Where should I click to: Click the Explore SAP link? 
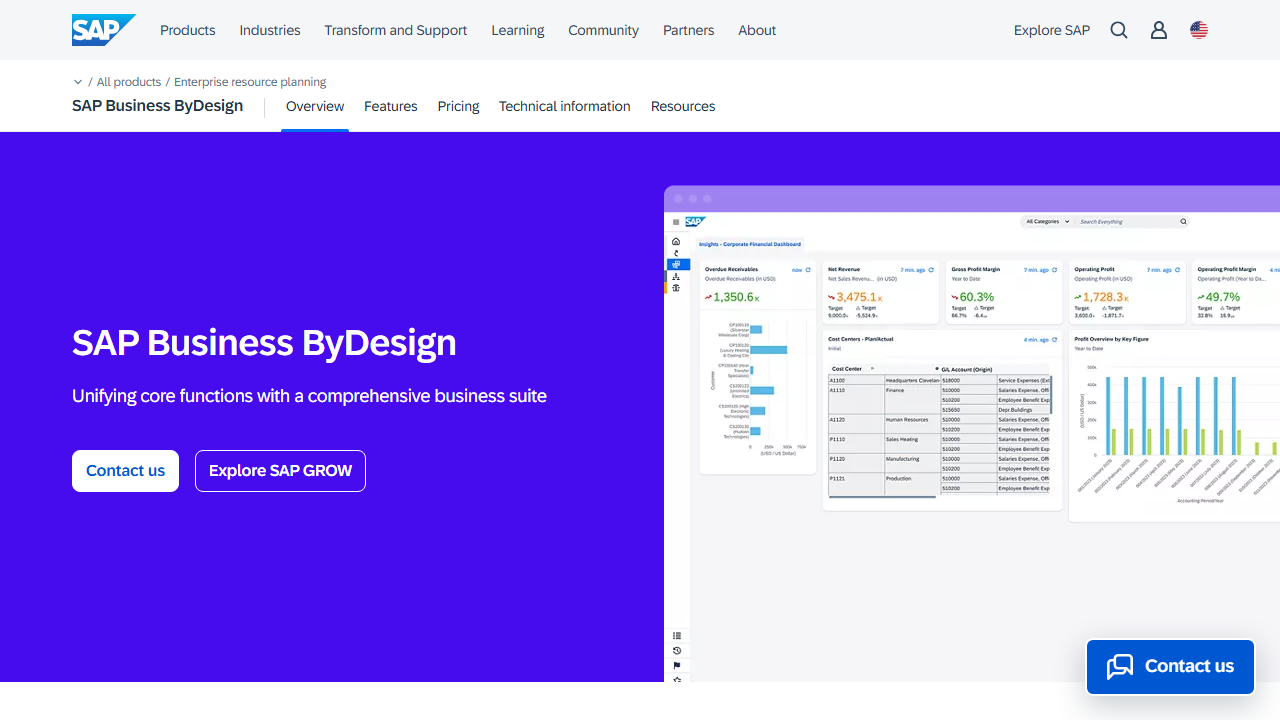point(1052,30)
